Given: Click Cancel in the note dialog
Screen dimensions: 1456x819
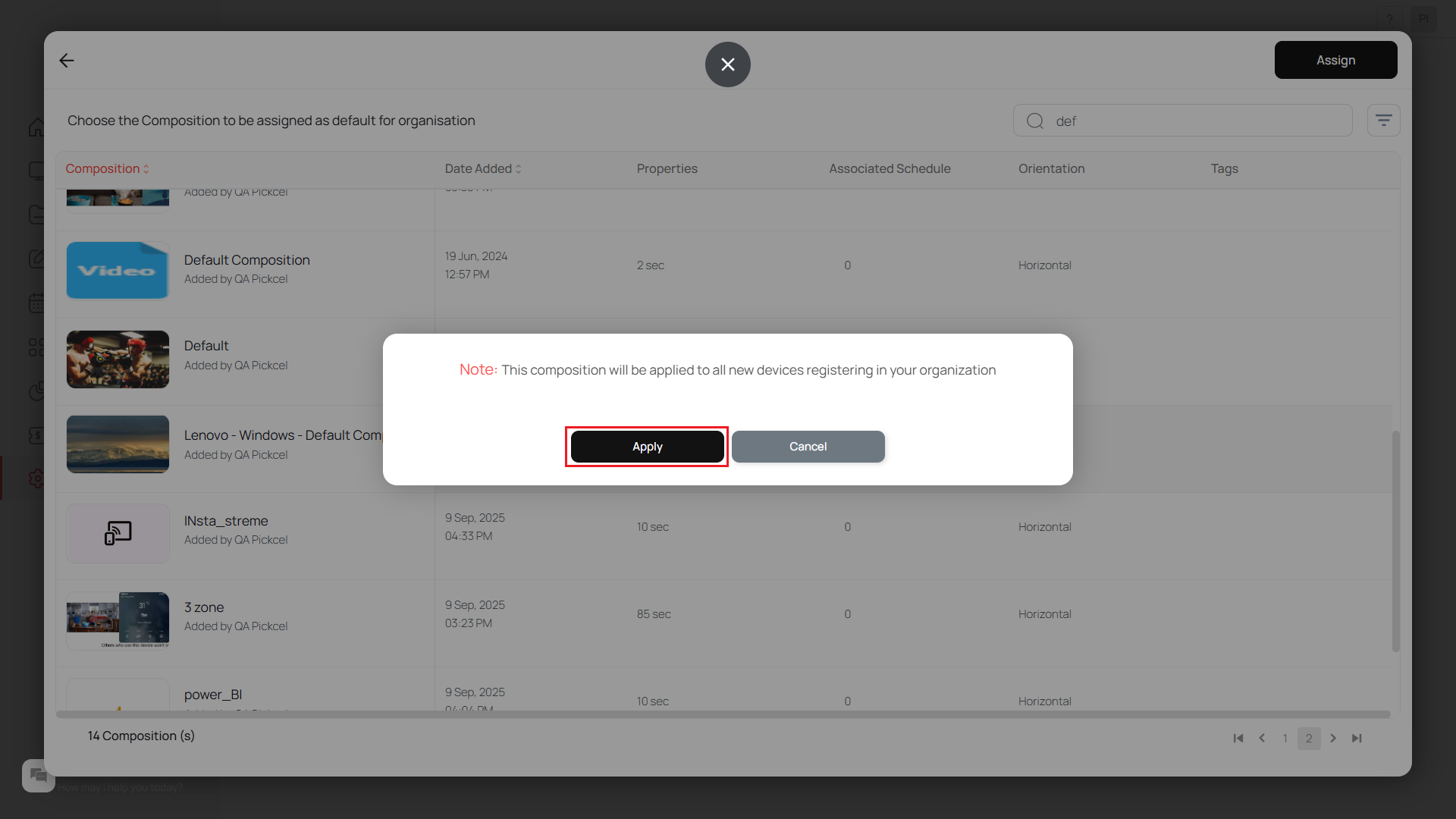Looking at the screenshot, I should tap(808, 446).
